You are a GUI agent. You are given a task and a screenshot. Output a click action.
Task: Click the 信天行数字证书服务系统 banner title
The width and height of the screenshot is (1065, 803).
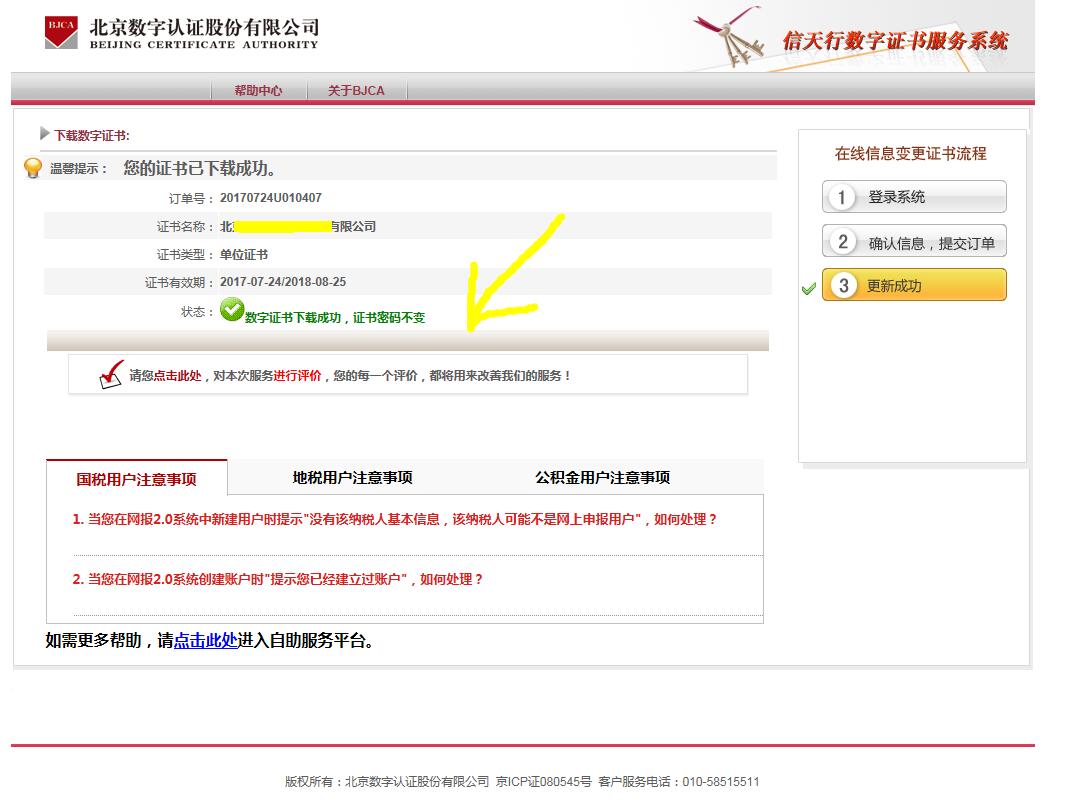coord(895,40)
